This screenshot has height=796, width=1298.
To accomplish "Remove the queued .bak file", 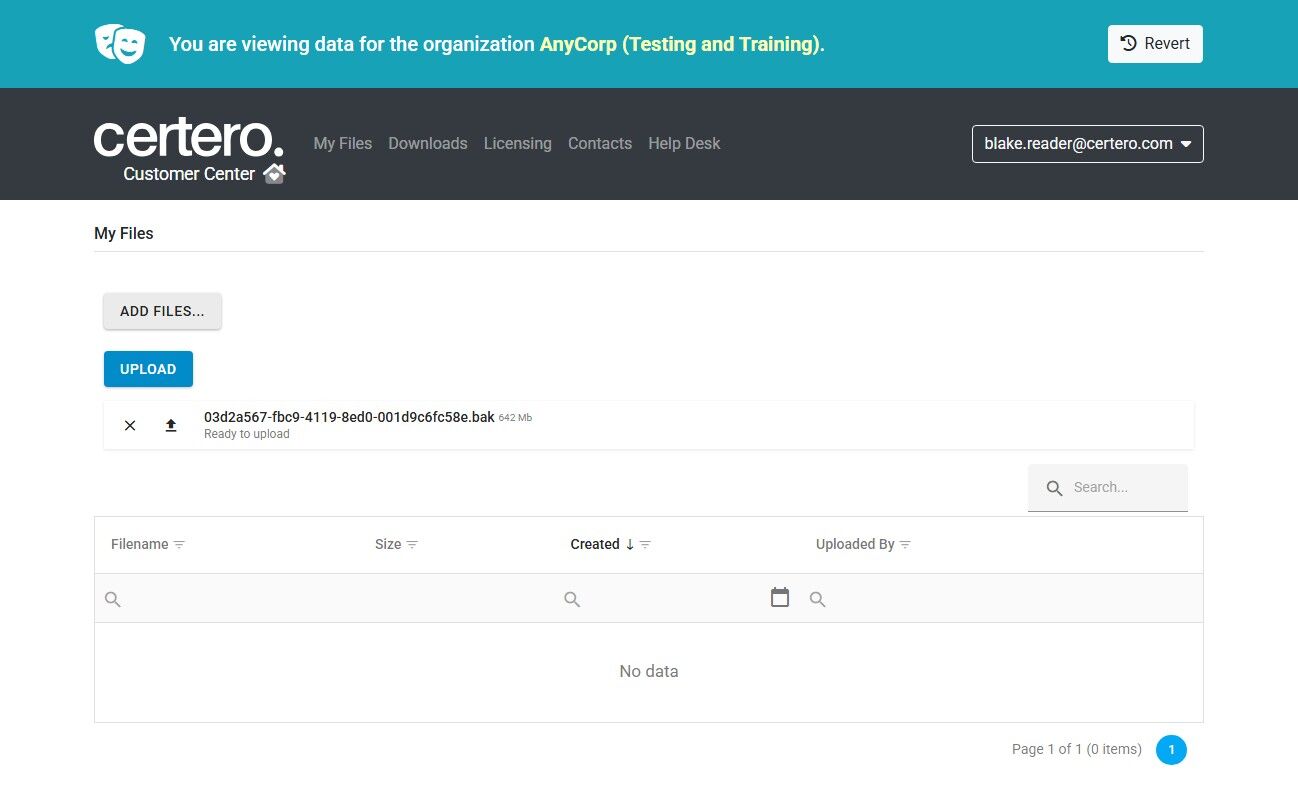I will pyautogui.click(x=130, y=425).
